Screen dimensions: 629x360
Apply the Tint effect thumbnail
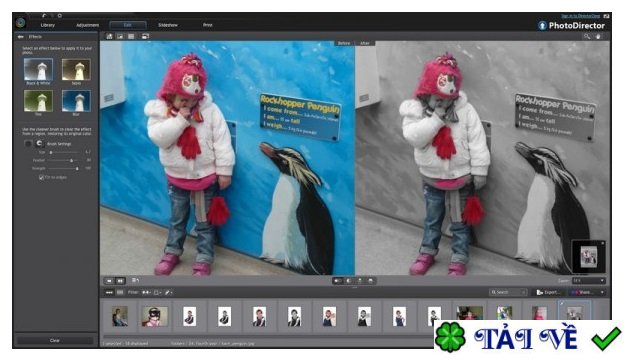point(38,101)
